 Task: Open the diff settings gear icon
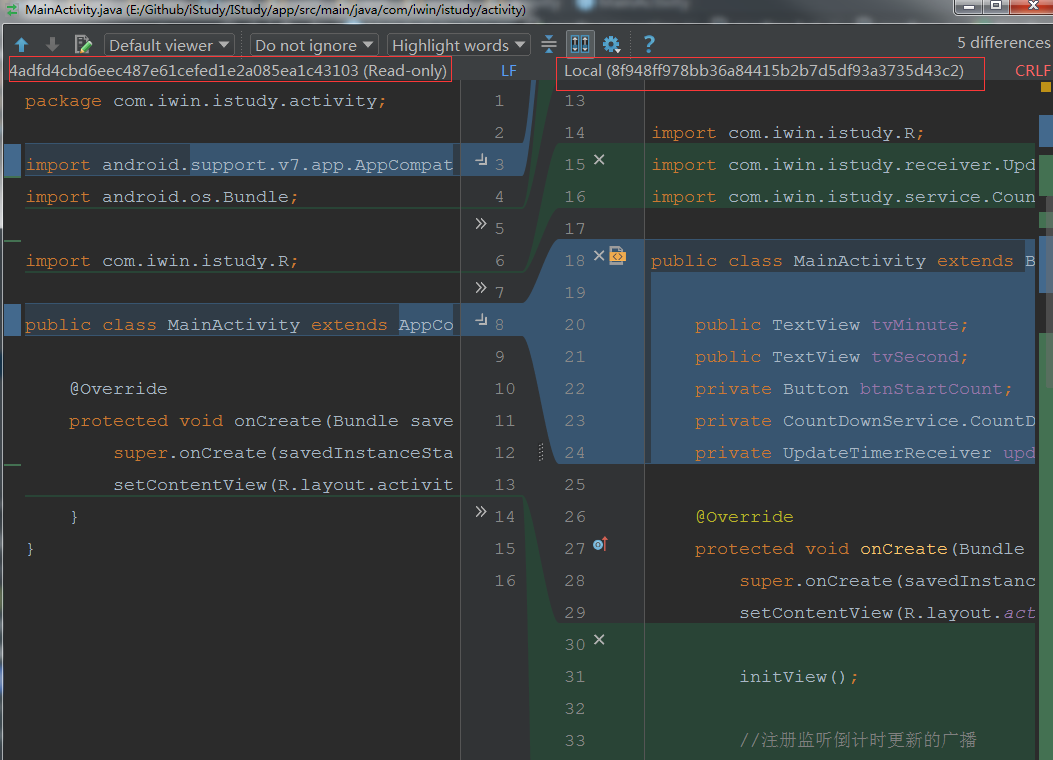point(612,44)
